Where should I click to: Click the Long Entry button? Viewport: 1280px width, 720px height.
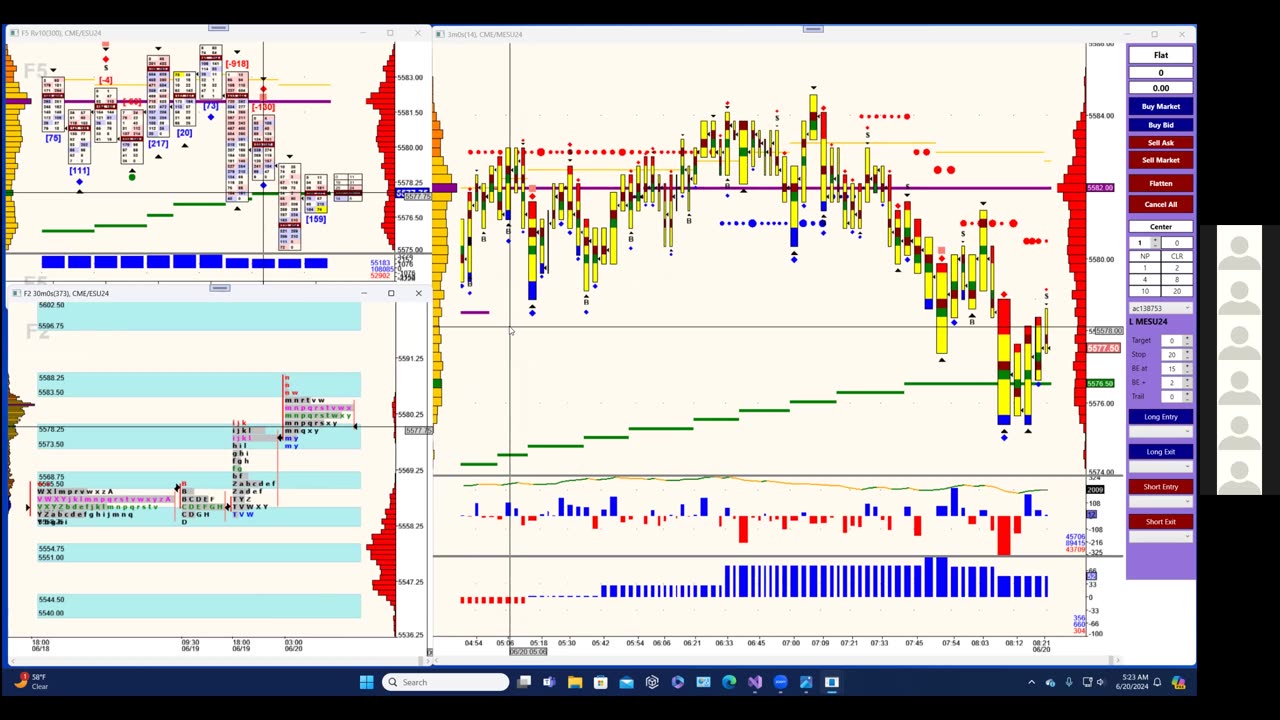pyautogui.click(x=1160, y=417)
